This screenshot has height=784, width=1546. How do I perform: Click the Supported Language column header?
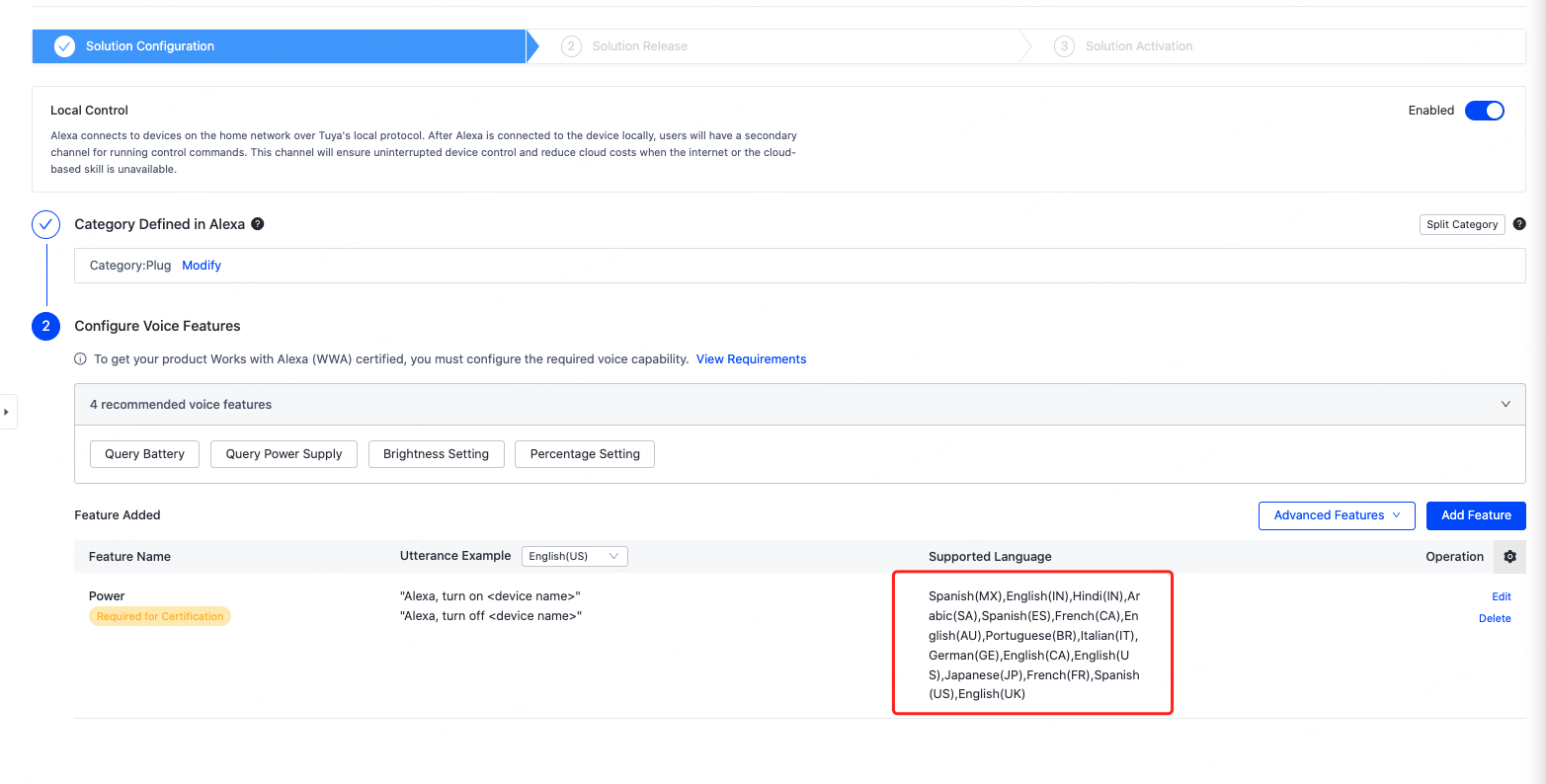point(990,557)
